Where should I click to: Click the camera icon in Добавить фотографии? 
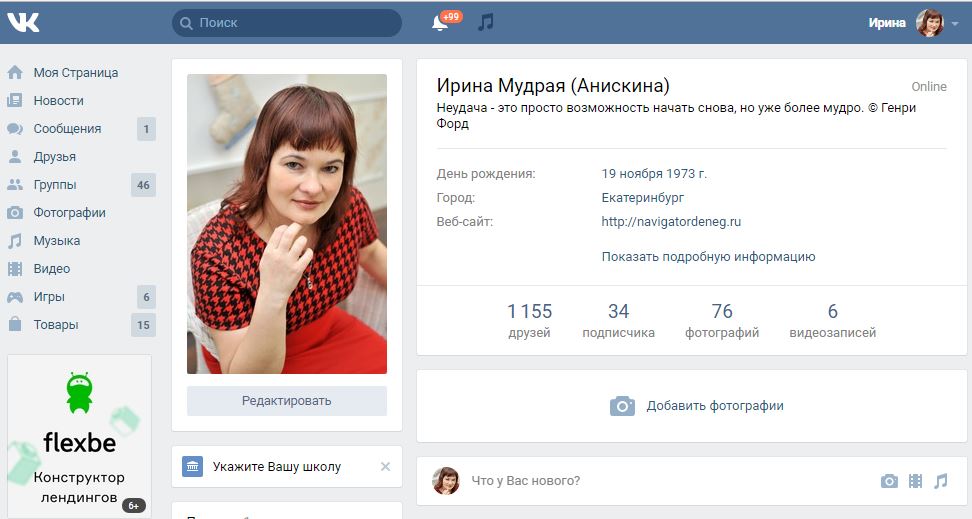pyautogui.click(x=622, y=406)
